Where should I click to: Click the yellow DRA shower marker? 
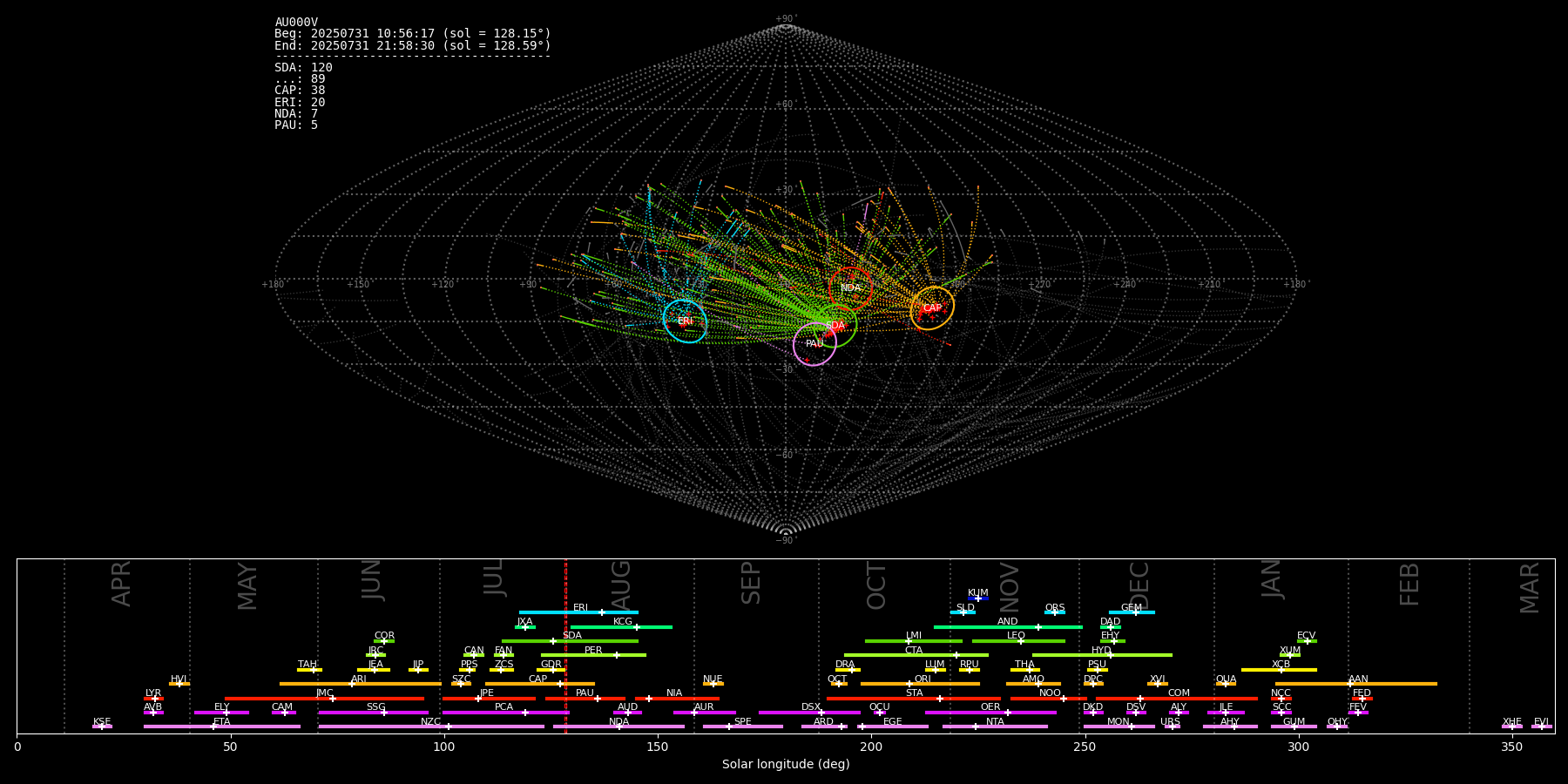[x=848, y=669]
